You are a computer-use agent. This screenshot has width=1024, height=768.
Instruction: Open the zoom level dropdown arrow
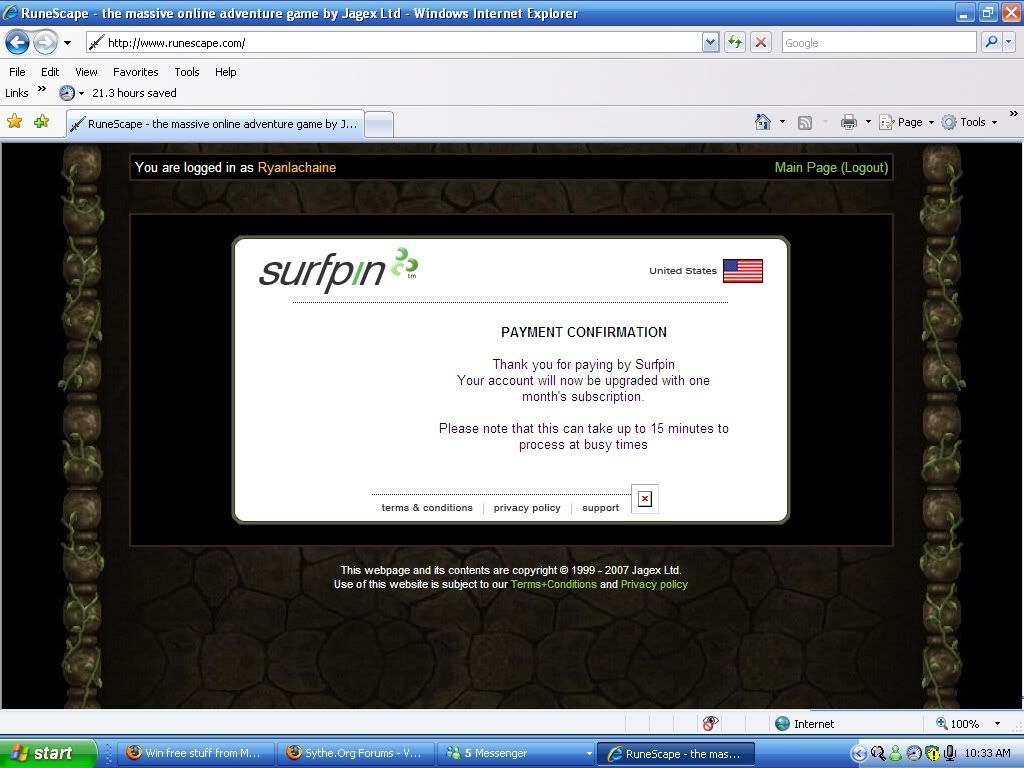tap(997, 724)
